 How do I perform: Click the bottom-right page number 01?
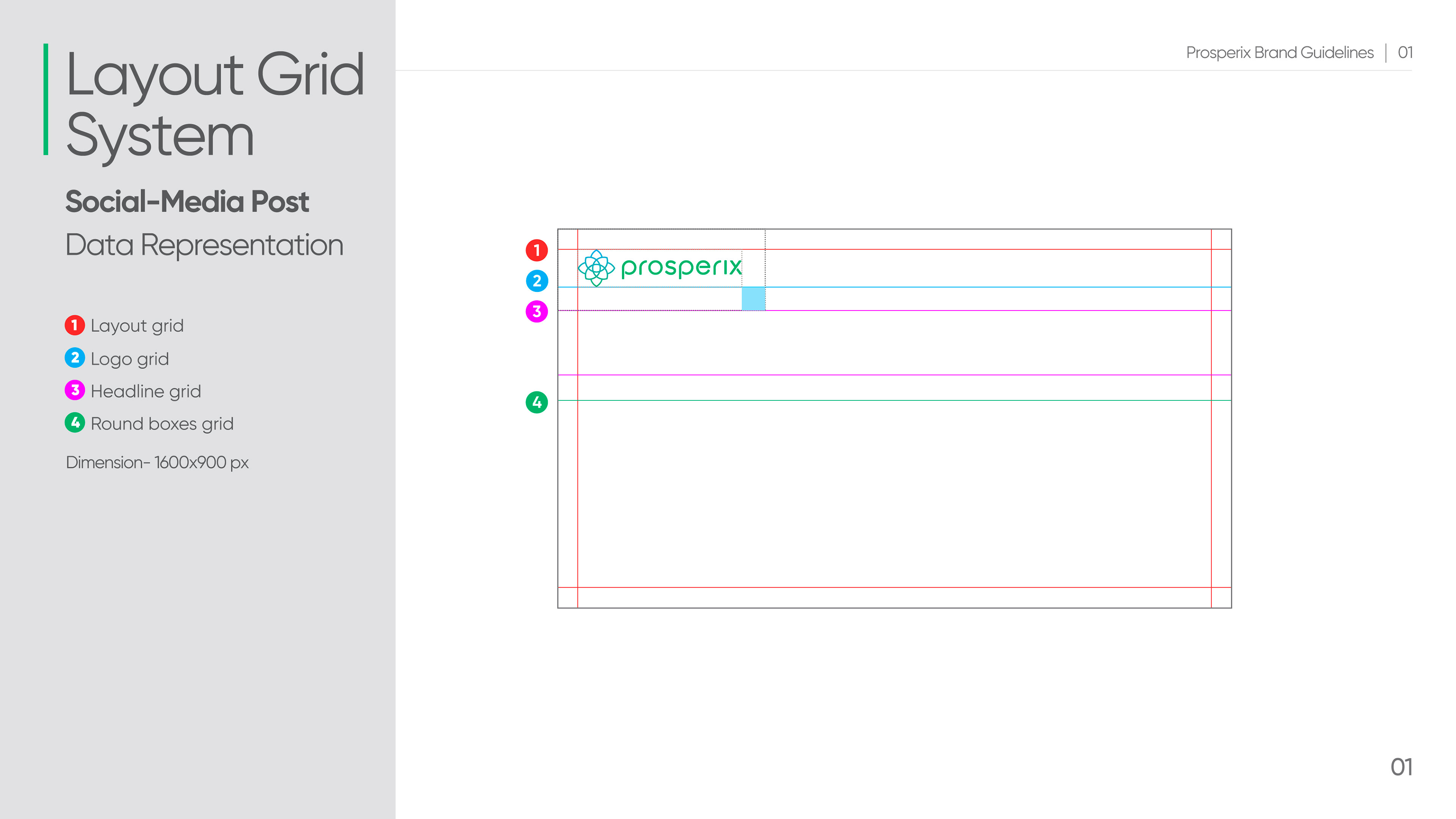click(x=1401, y=767)
